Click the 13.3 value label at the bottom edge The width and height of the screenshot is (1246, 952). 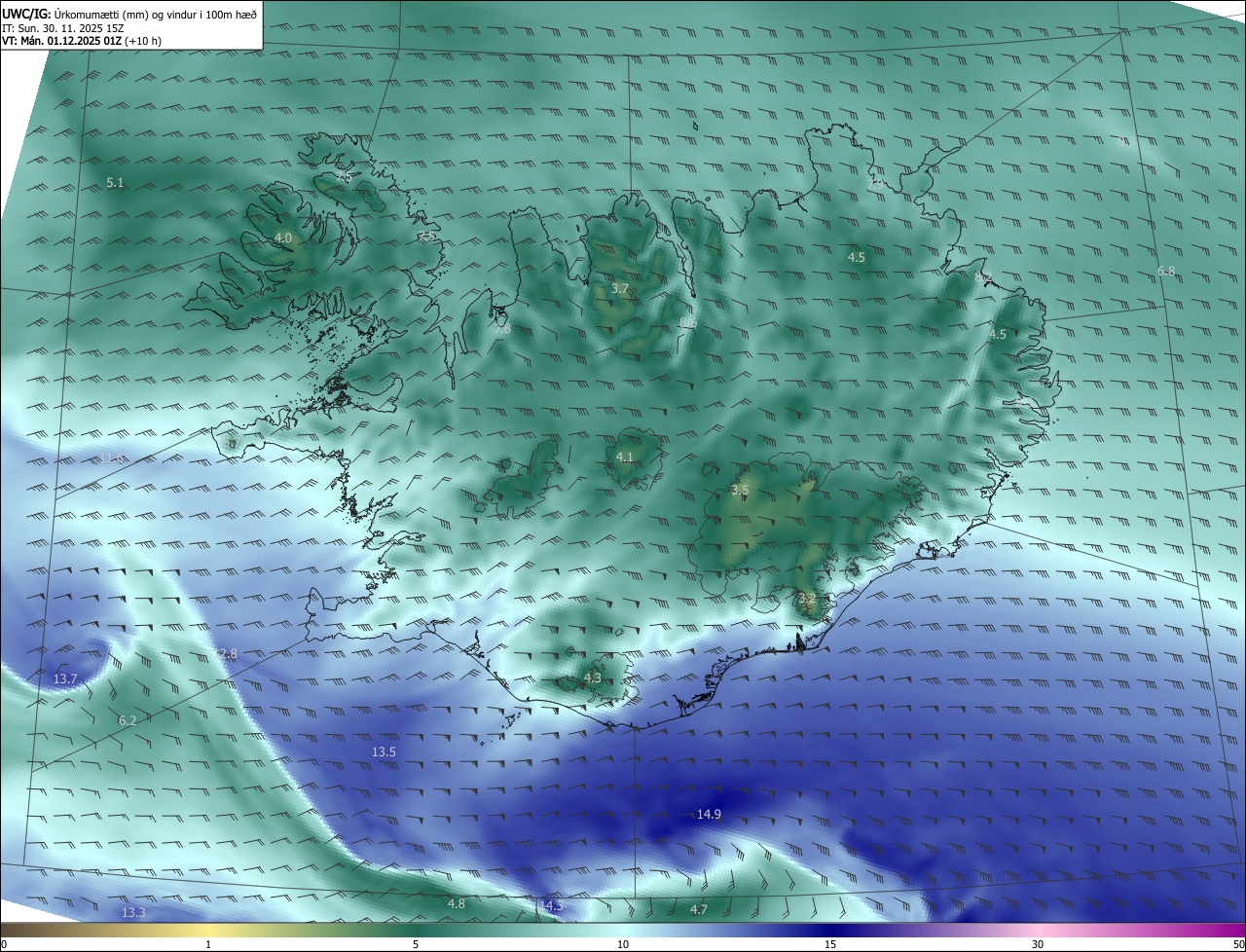(133, 912)
